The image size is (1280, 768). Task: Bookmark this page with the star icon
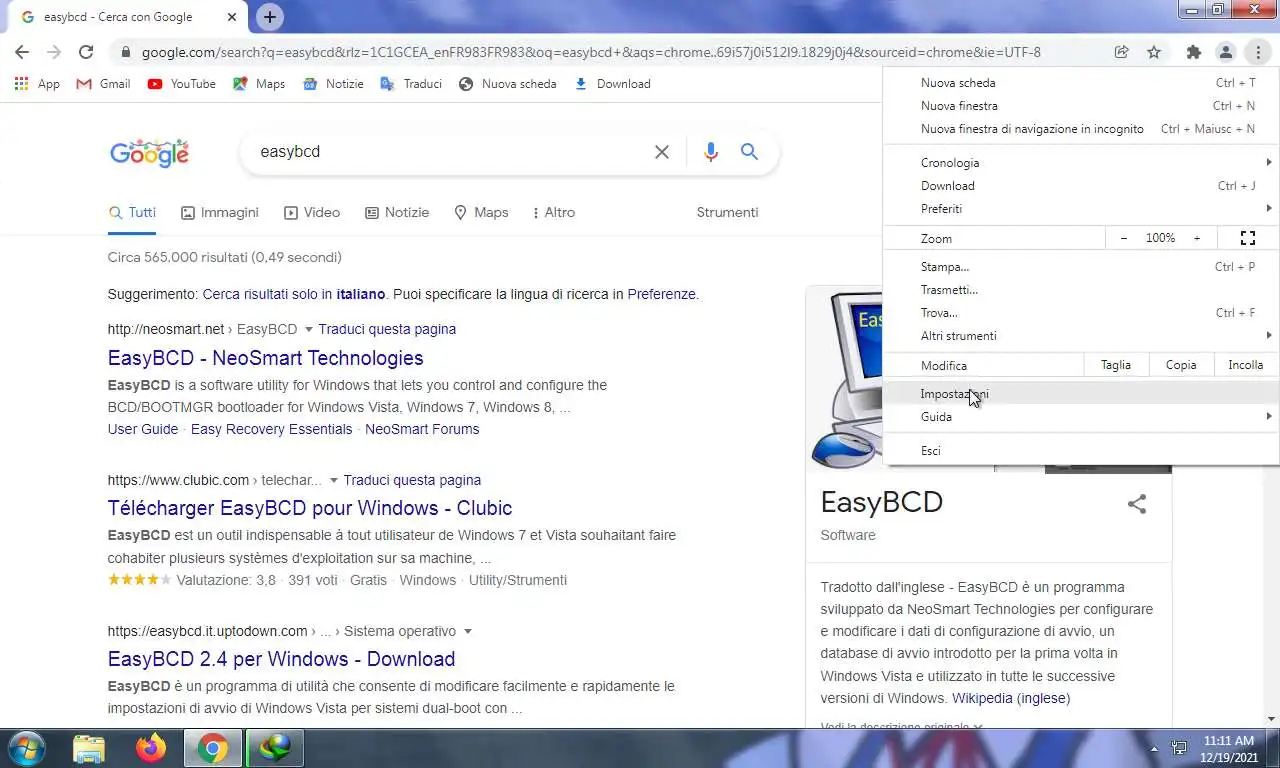coord(1154,52)
